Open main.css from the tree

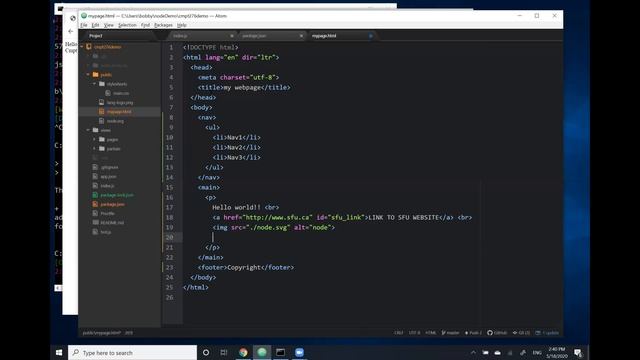point(121,93)
